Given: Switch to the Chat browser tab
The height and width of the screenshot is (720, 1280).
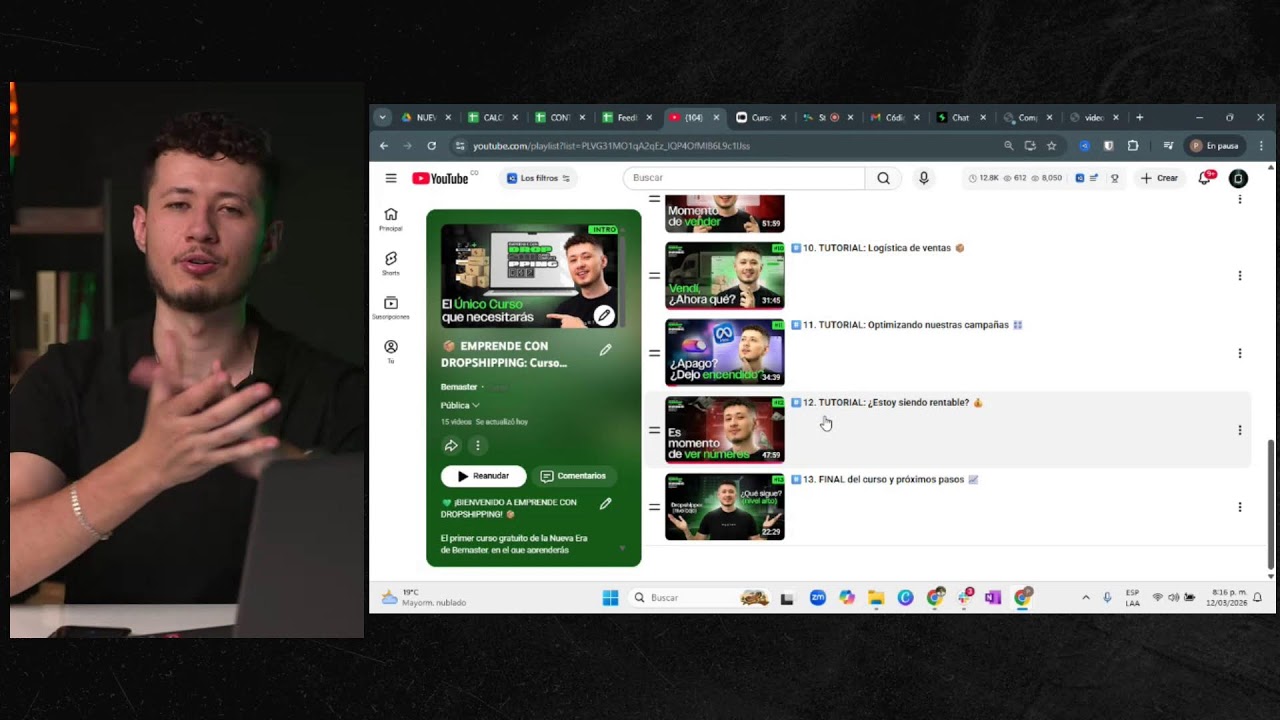Looking at the screenshot, I should click(961, 117).
